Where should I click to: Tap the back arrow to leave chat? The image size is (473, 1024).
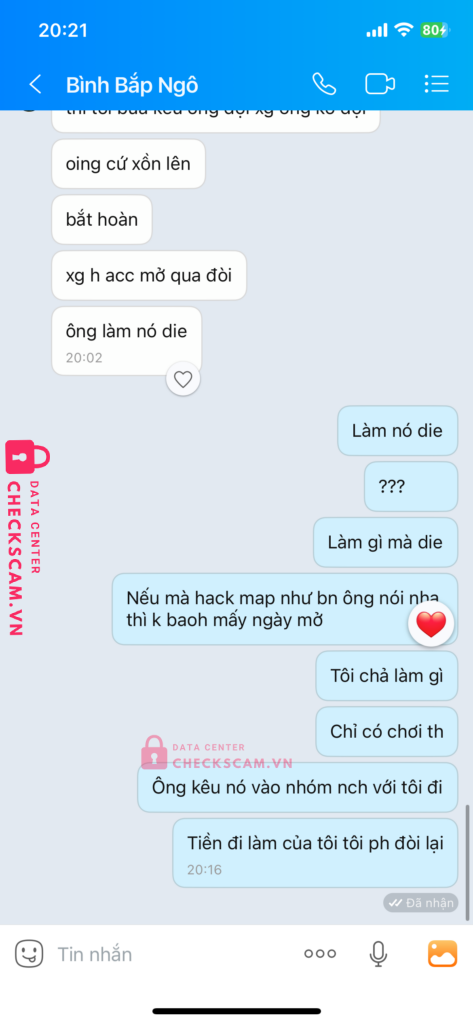[35, 84]
